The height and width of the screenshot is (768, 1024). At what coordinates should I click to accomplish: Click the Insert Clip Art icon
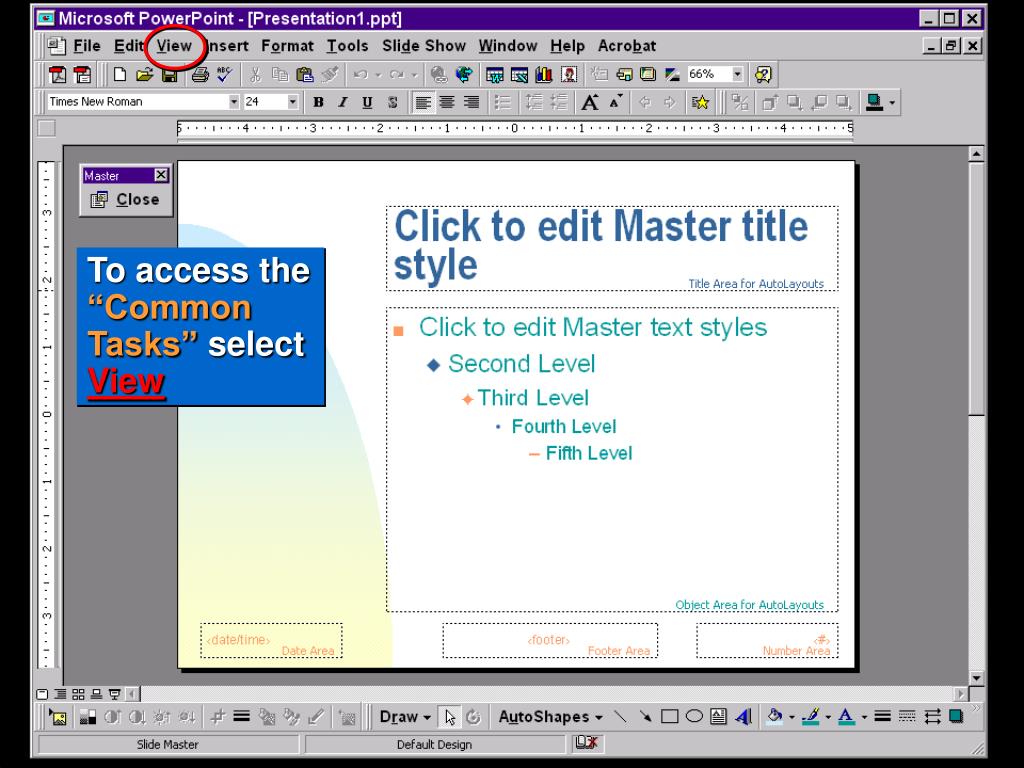(569, 74)
